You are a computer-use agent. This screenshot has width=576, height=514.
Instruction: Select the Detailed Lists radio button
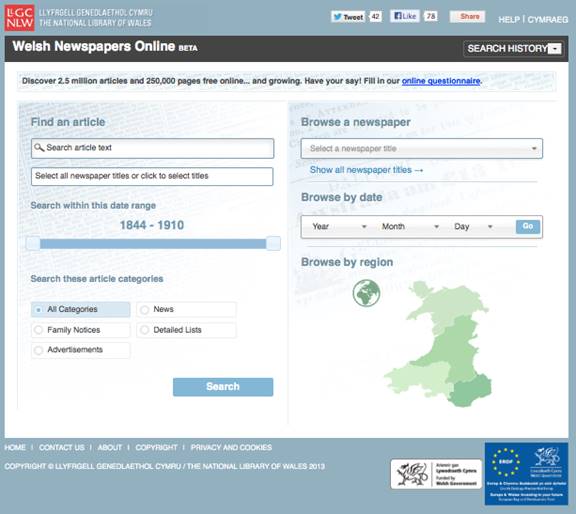[144, 330]
